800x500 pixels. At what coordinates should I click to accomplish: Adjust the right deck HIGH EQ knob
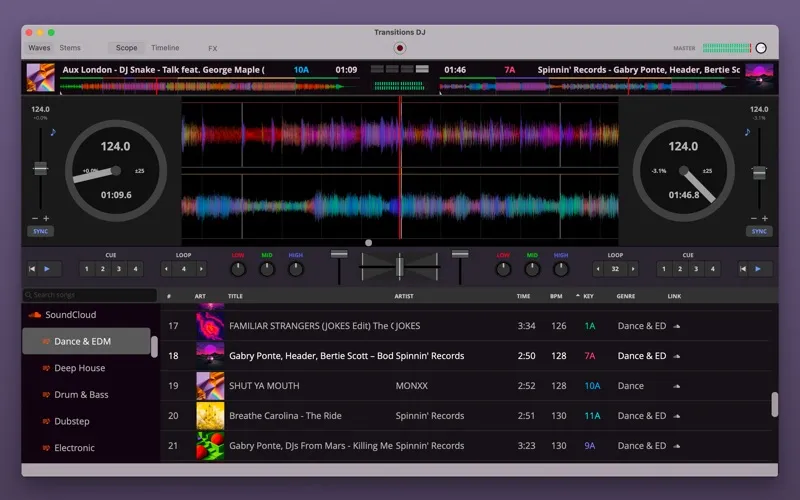coord(561,269)
